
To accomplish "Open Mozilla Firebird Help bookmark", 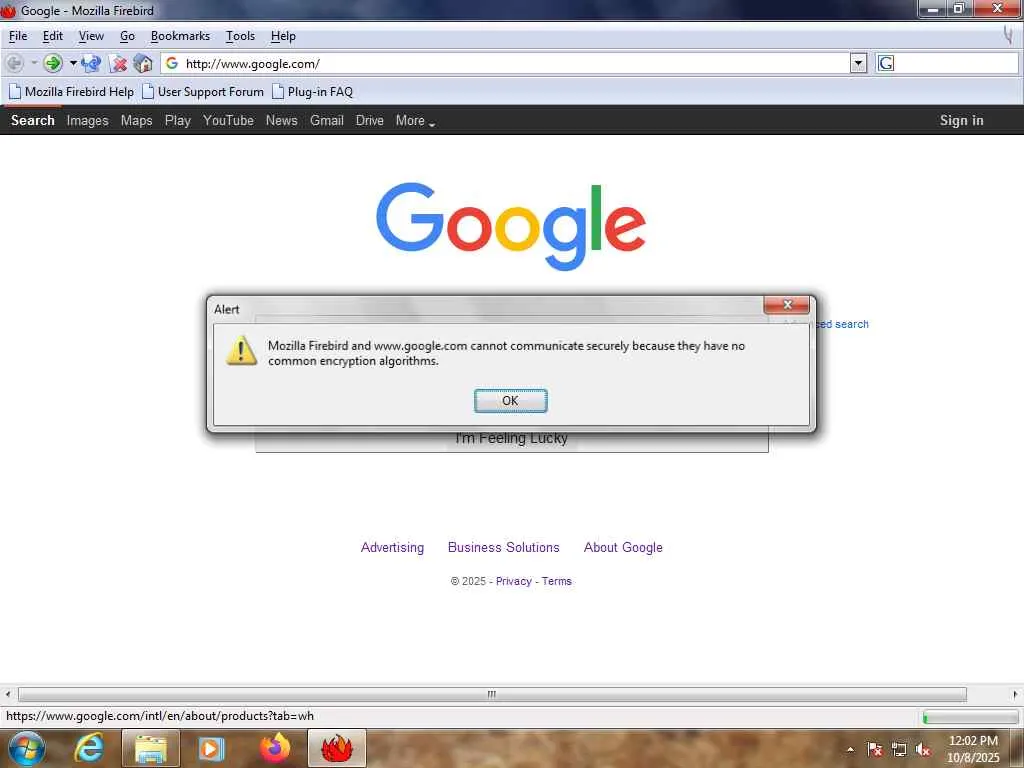I will [72, 92].
